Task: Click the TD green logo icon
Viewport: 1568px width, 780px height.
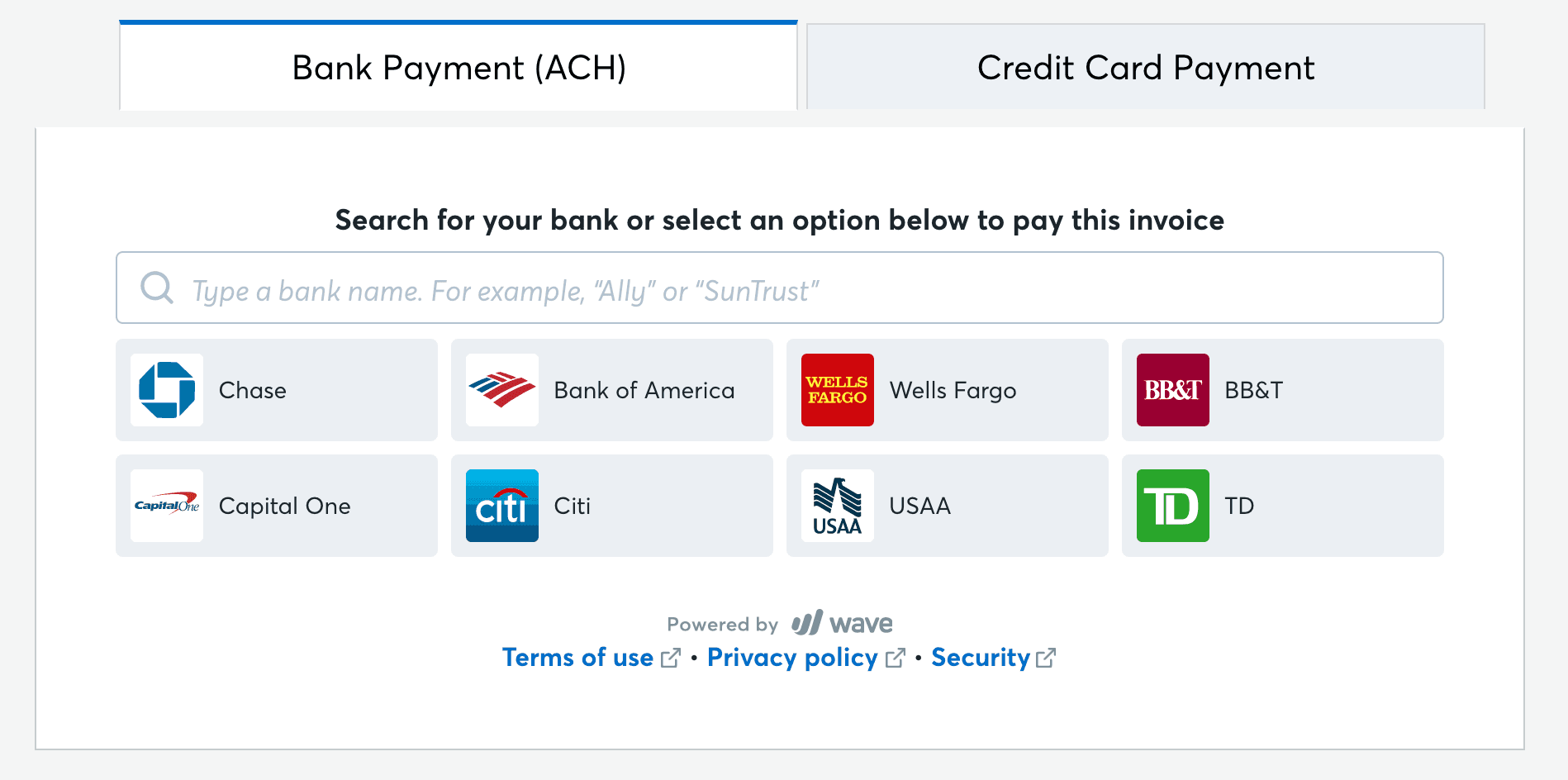Action: click(1172, 506)
